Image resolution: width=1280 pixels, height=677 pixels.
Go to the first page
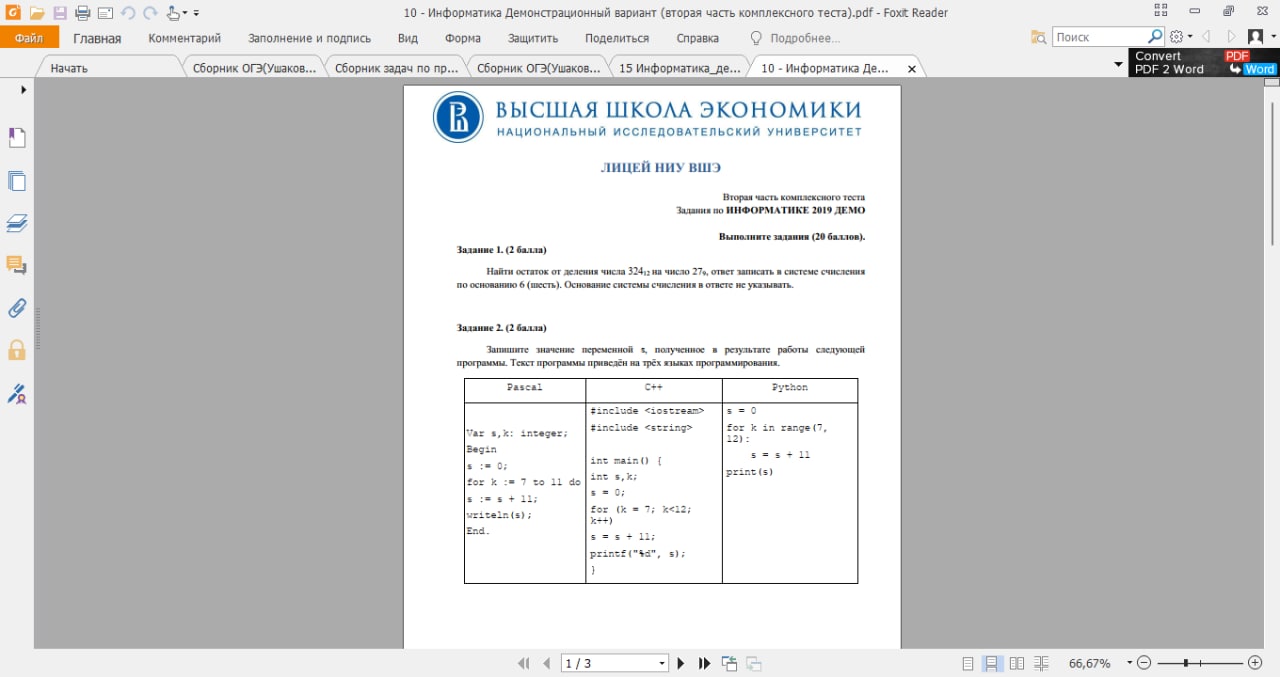click(524, 663)
